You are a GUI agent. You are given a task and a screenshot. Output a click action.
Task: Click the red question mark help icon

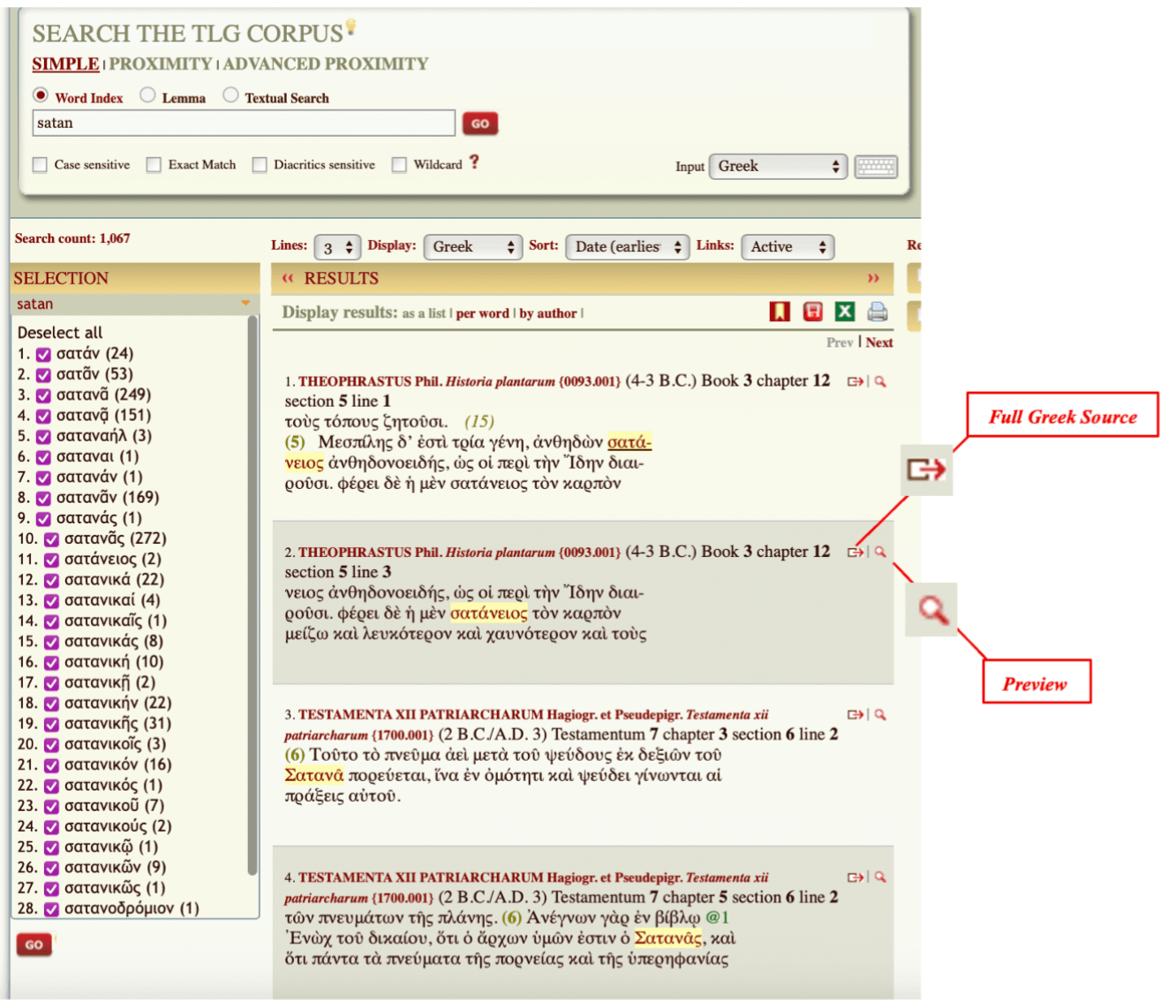coord(474,162)
